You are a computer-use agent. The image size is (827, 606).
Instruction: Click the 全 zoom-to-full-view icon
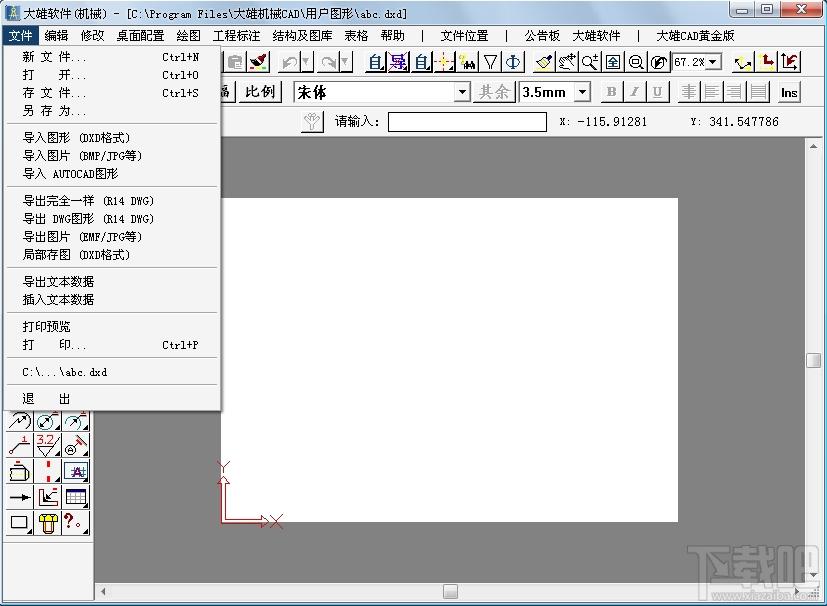coord(613,62)
